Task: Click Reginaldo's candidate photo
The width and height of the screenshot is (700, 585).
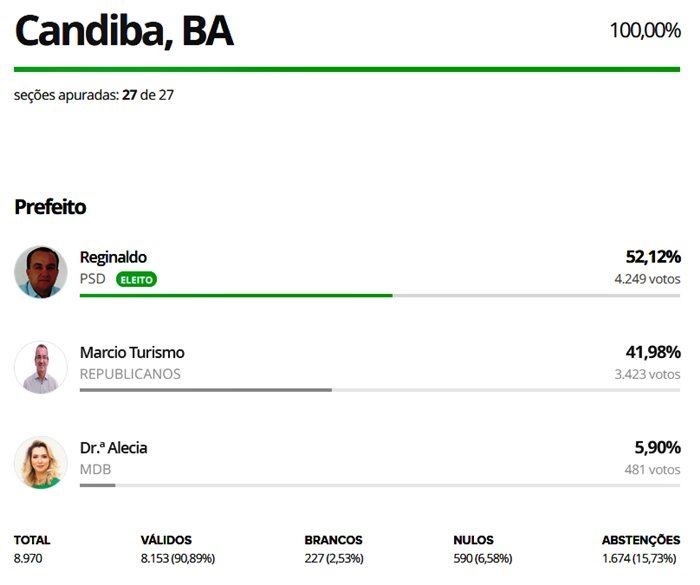Action: pyautogui.click(x=41, y=272)
